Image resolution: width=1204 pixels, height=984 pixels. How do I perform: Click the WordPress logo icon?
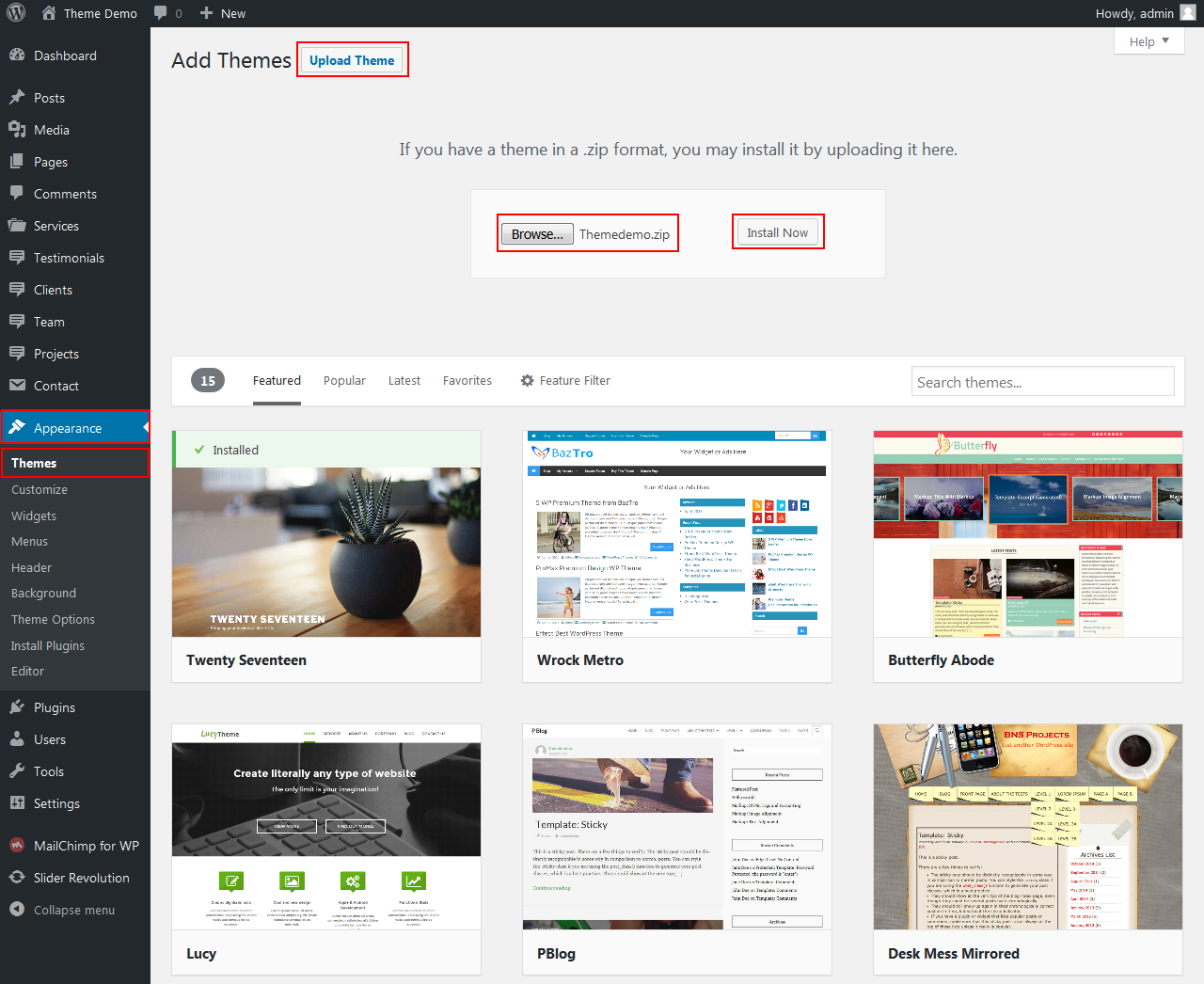(x=16, y=13)
